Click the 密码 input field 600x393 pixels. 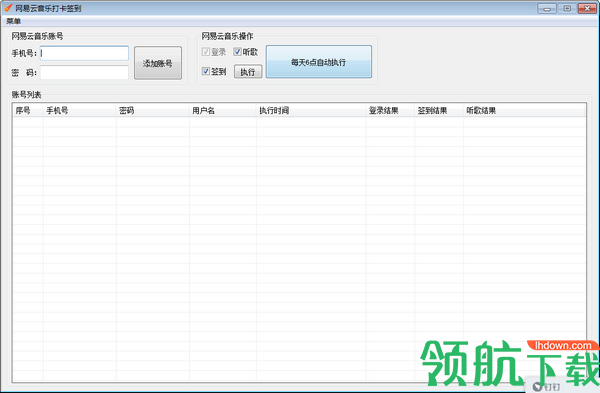tap(84, 72)
